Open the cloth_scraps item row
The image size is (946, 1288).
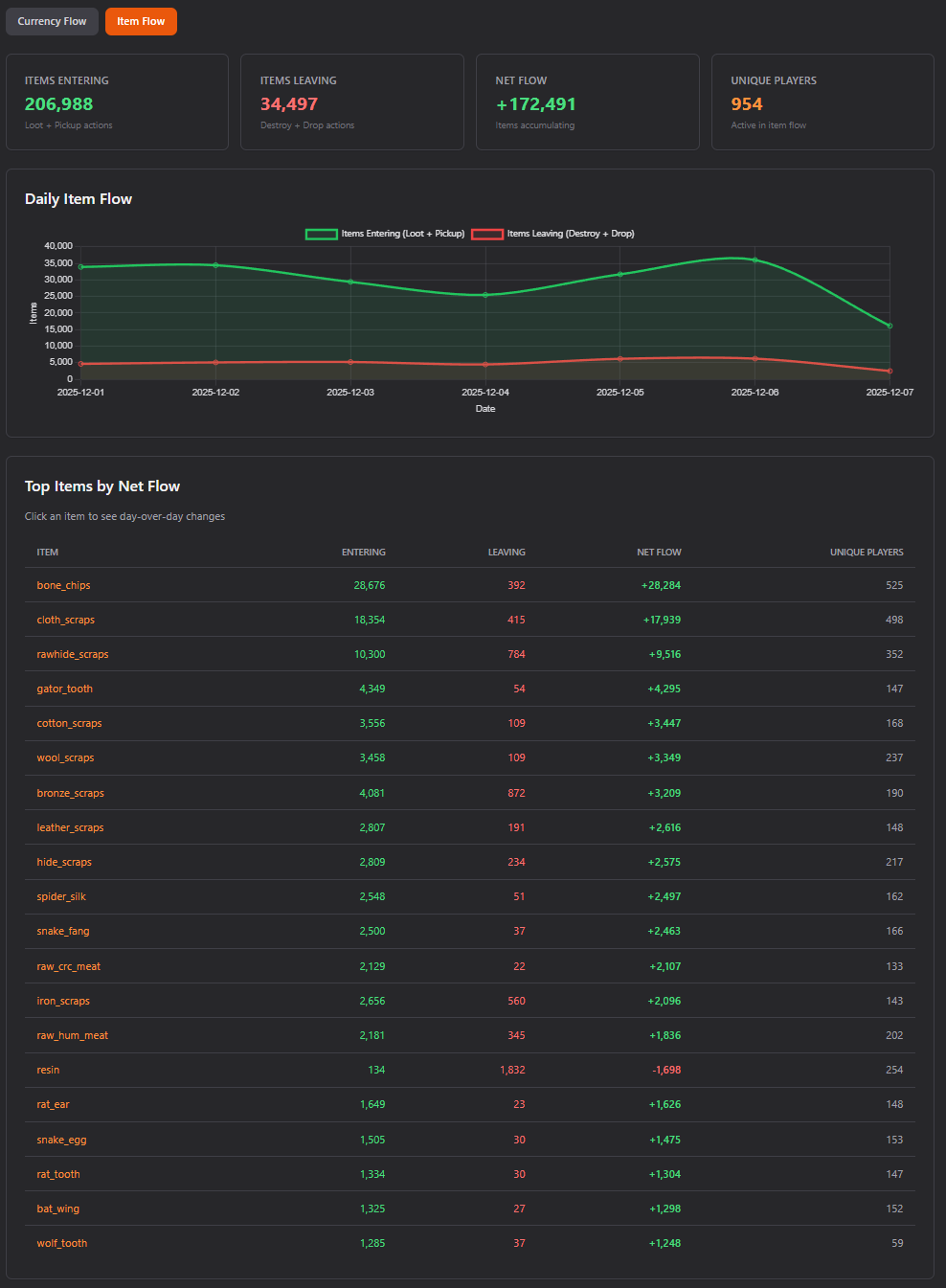(x=470, y=620)
